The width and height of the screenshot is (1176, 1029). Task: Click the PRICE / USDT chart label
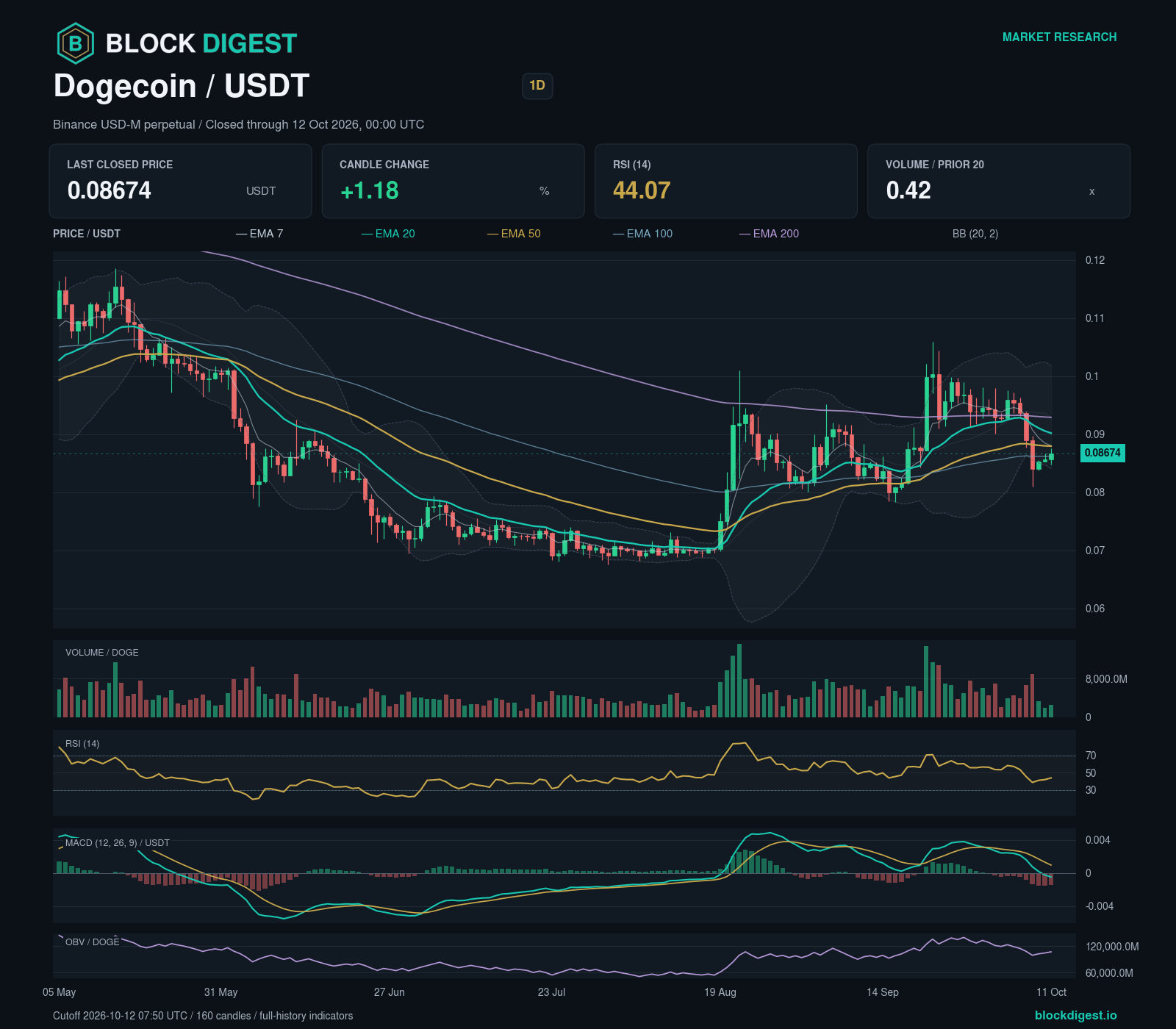point(87,234)
